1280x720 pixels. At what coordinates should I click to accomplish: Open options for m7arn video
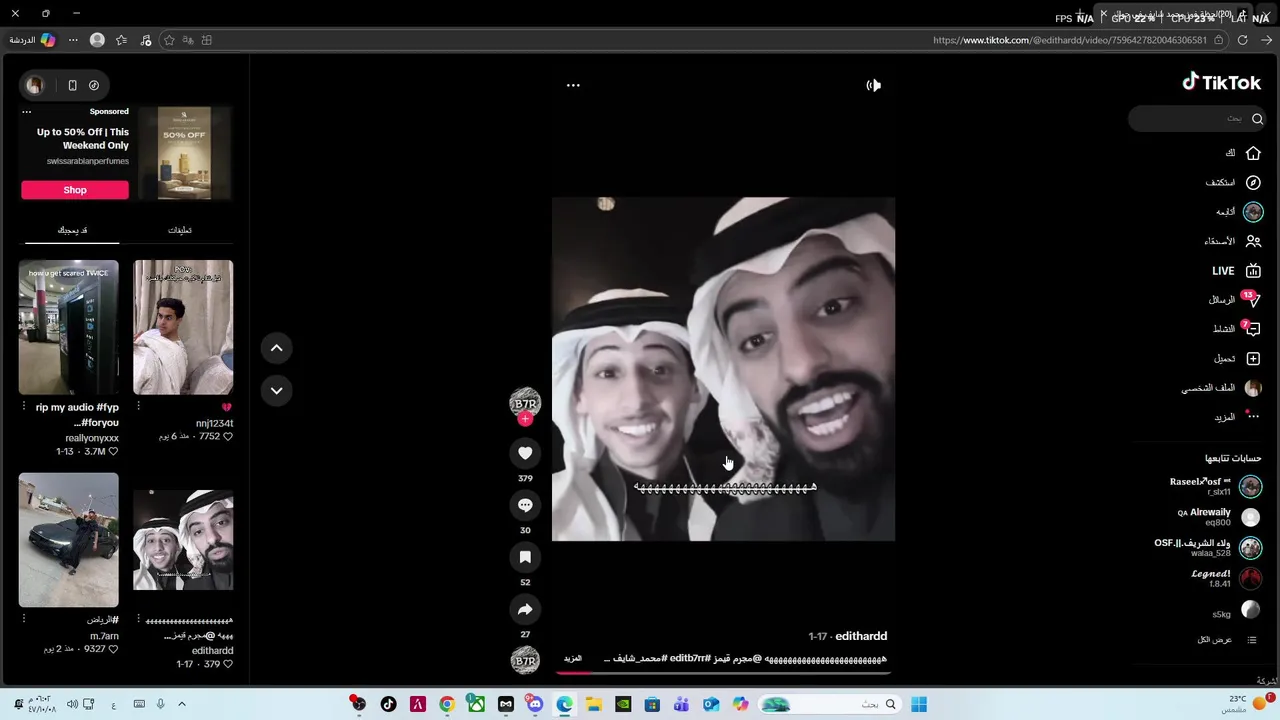(x=24, y=619)
